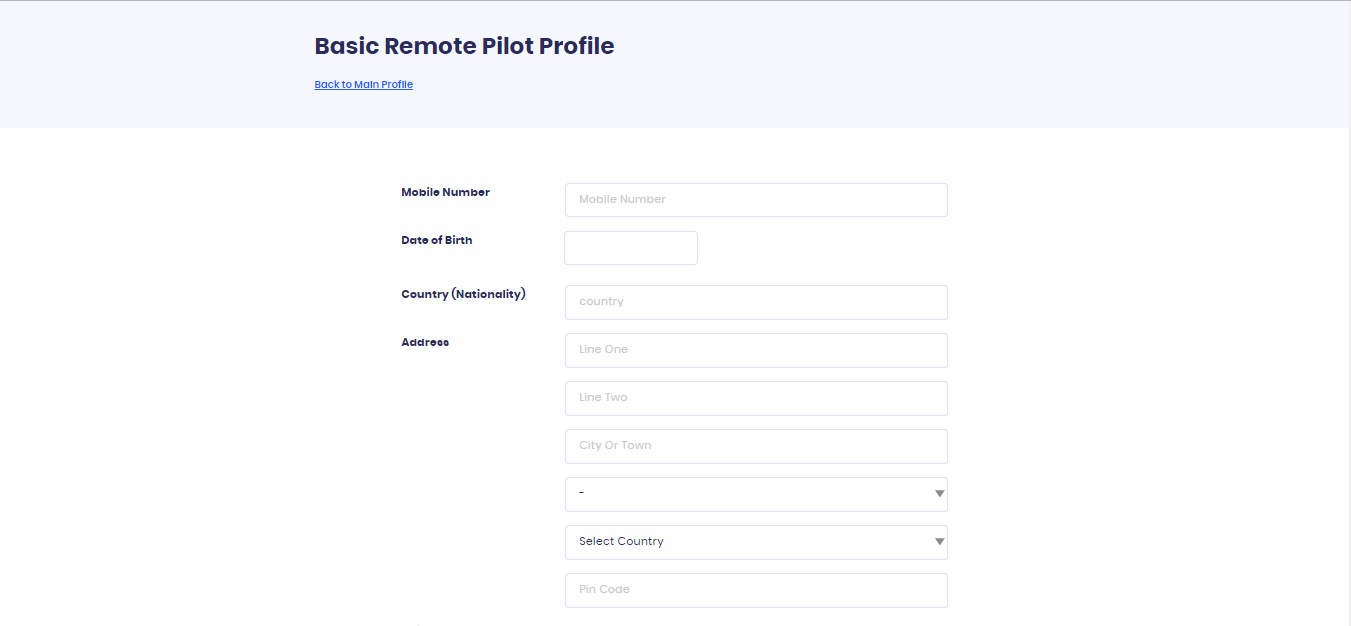Click the "Country (Nationality)" label
The image size is (1351, 626).
point(463,294)
